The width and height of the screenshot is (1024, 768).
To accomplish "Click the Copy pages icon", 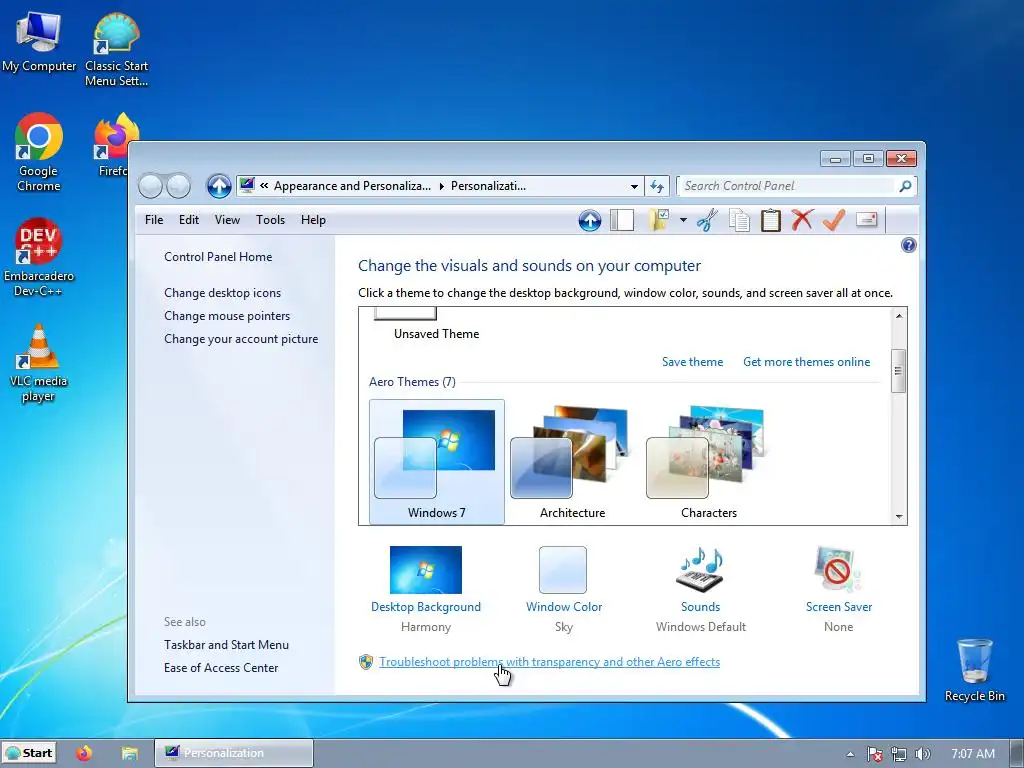I will [x=739, y=220].
